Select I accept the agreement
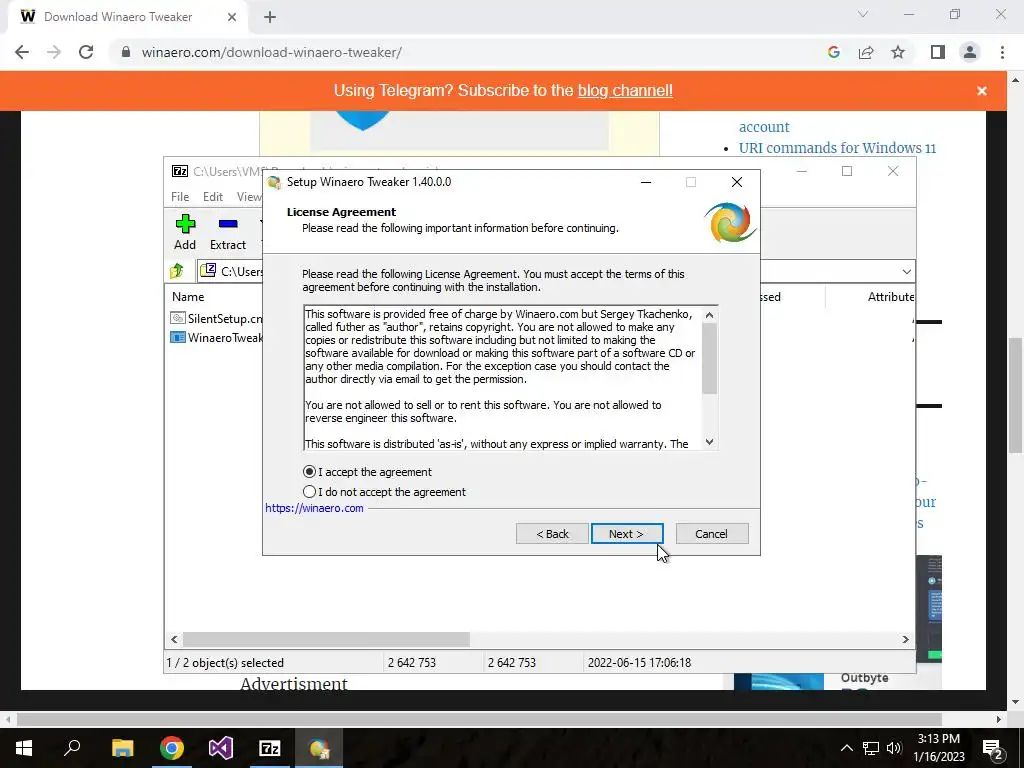Image resolution: width=1024 pixels, height=768 pixels. pyautogui.click(x=367, y=472)
